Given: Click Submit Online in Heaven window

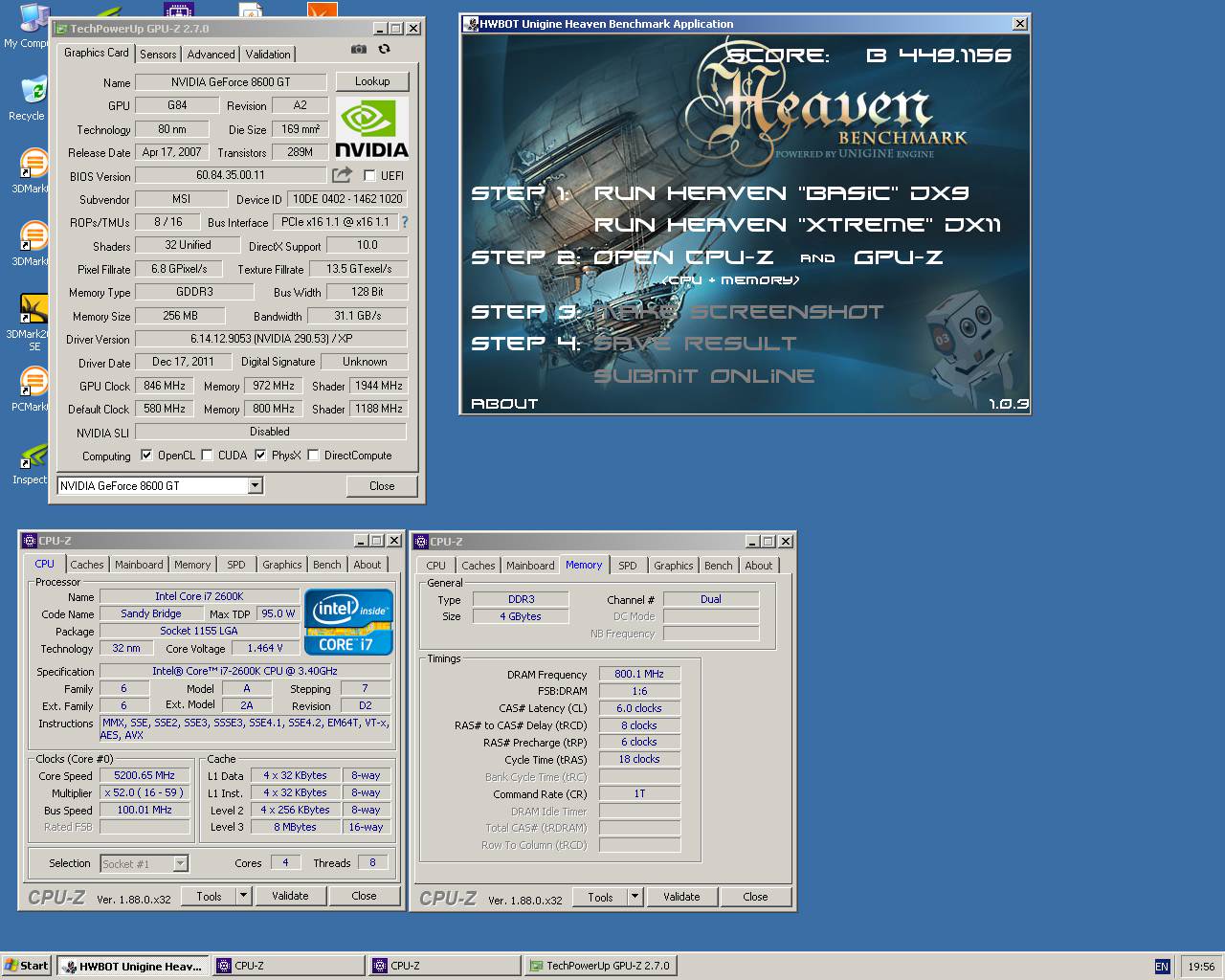Looking at the screenshot, I should [x=704, y=376].
